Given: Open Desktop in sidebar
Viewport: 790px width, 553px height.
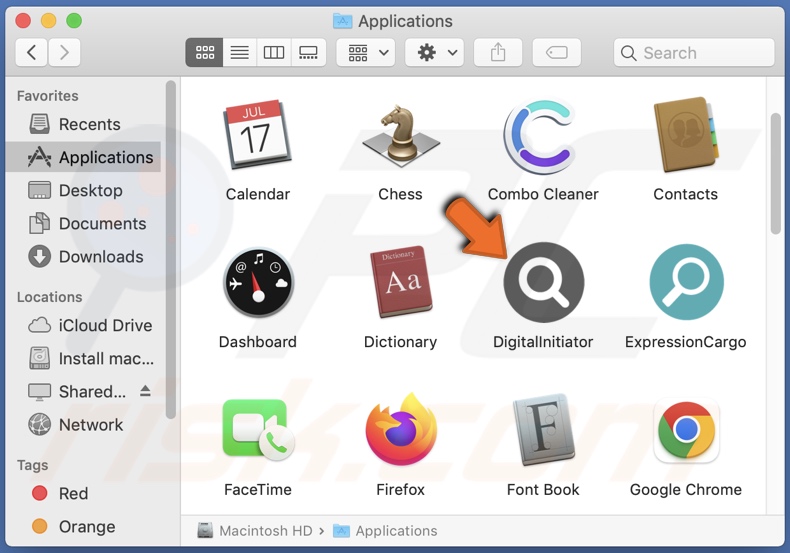Looking at the screenshot, I should point(83,190).
